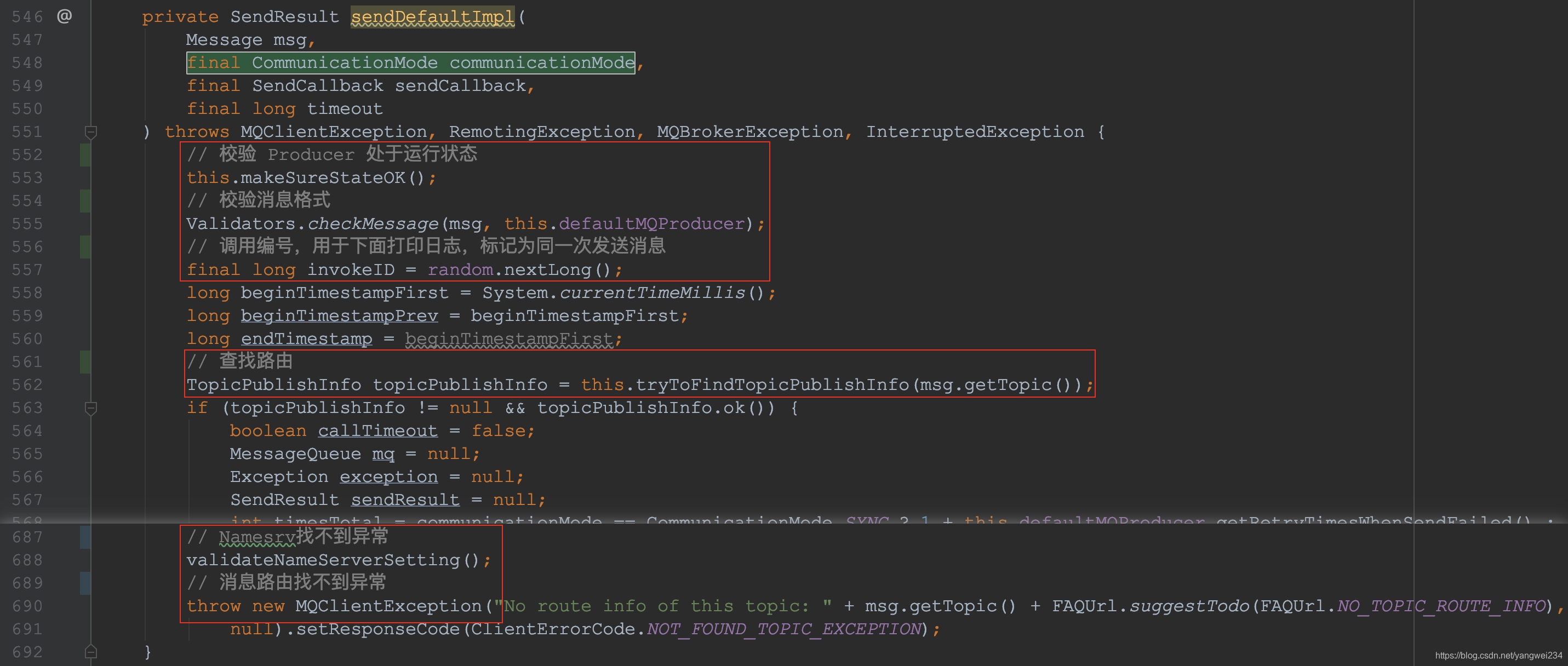The image size is (1568, 666).
Task: Click the sendDefaultImpl method name
Action: [432, 17]
